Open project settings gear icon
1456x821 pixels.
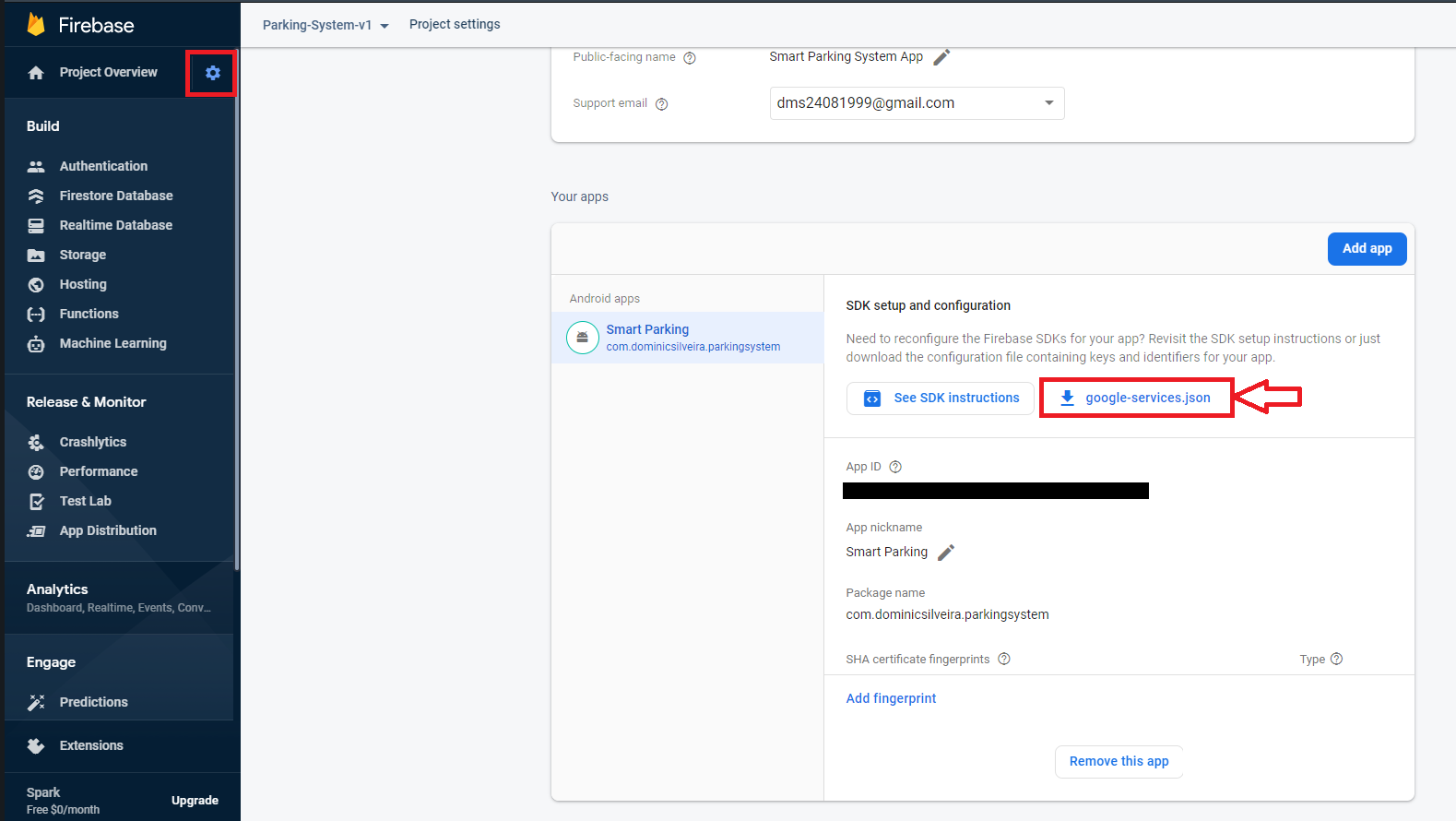(213, 73)
